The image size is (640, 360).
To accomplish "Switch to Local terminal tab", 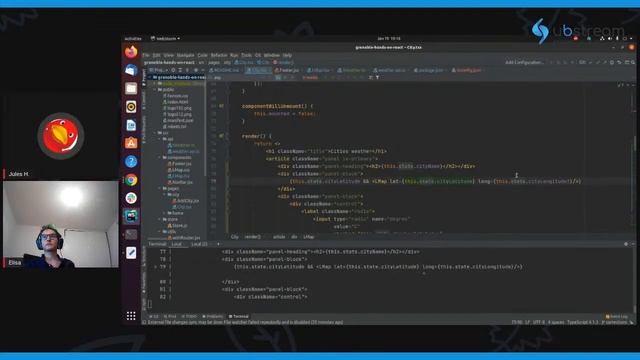I will 176,244.
